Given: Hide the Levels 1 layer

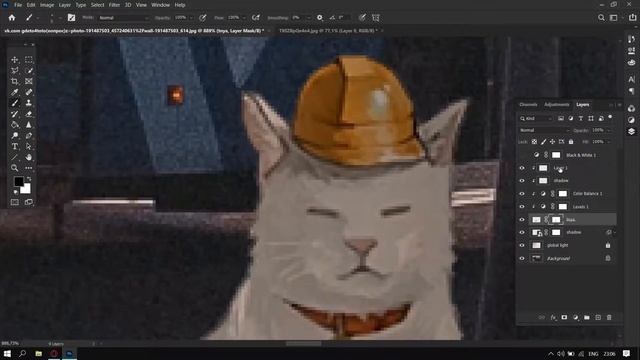Looking at the screenshot, I should click(x=522, y=207).
